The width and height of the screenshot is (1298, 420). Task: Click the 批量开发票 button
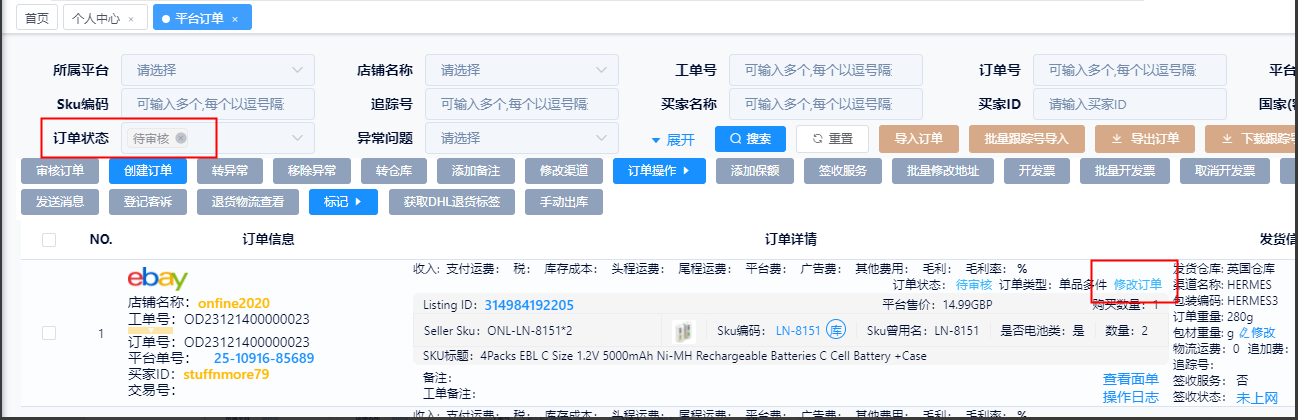click(1125, 171)
